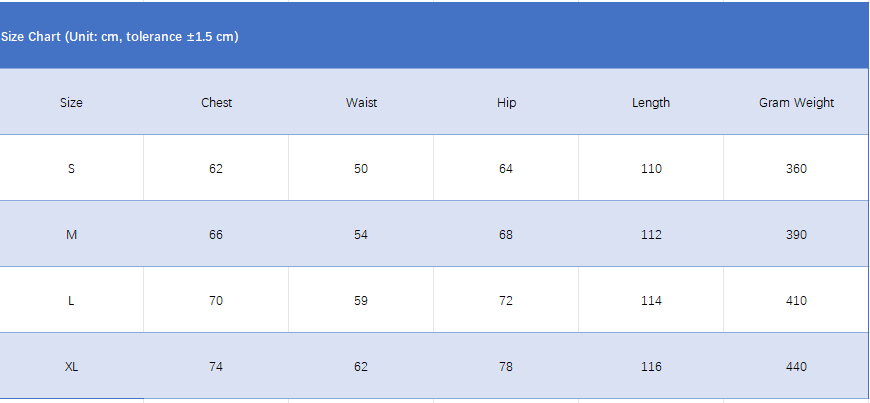Click the Gram Weight column header
The height and width of the screenshot is (403, 870).
click(796, 103)
